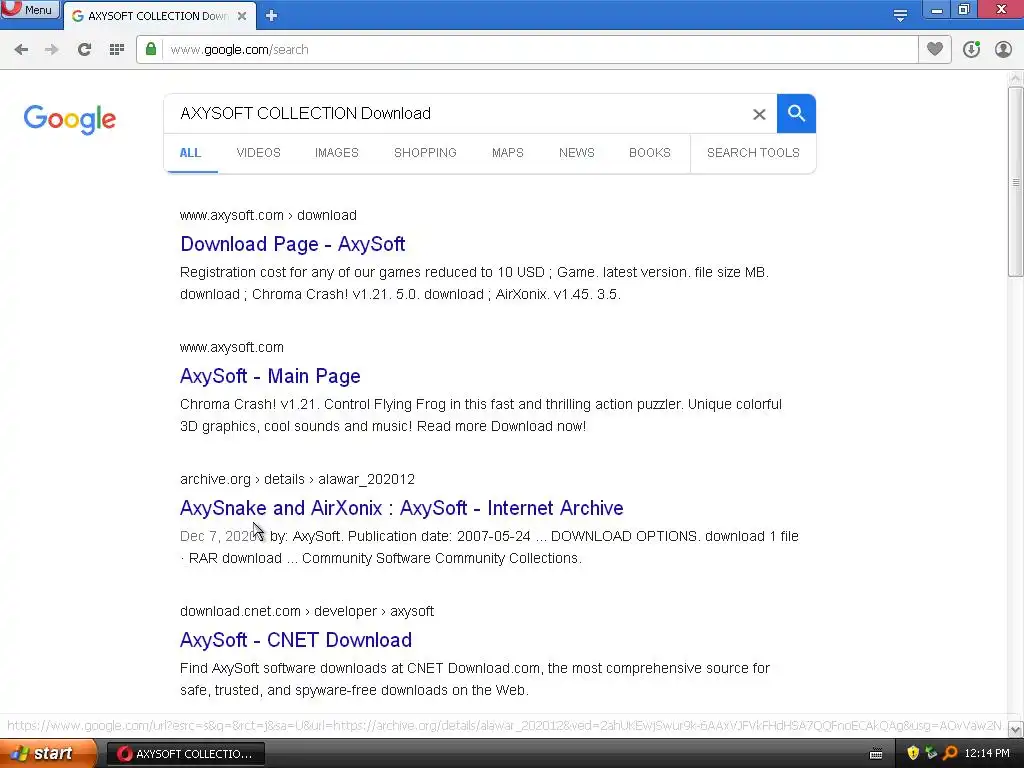Image resolution: width=1024 pixels, height=768 pixels.
Task: Open the Windows start button
Action: [48, 754]
